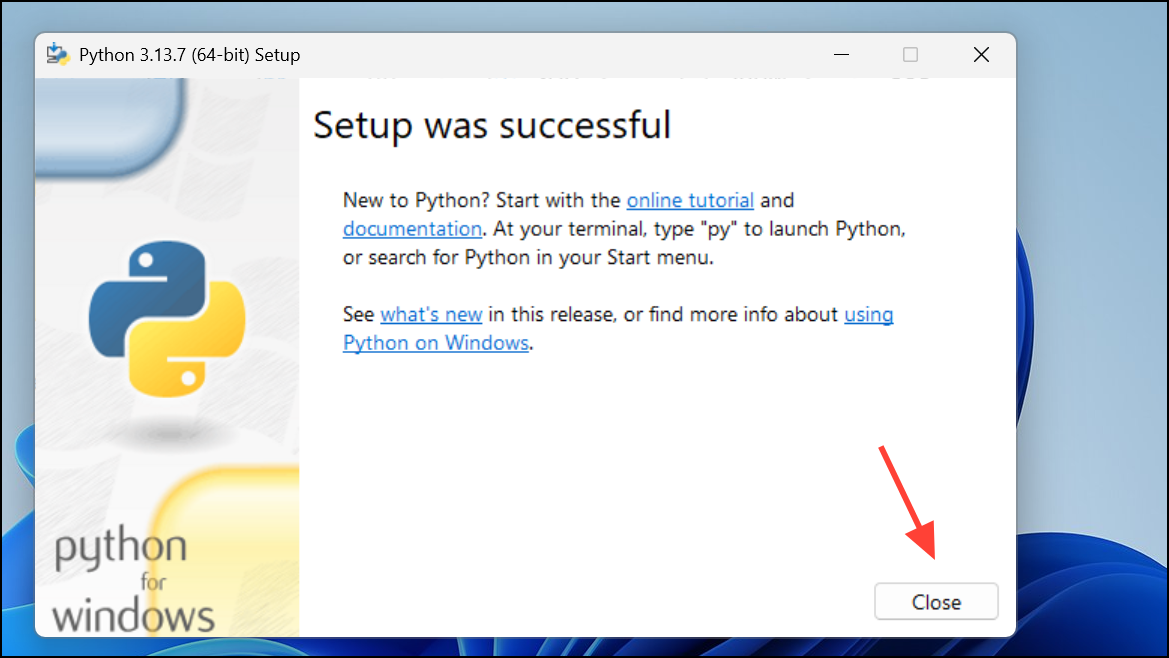Maximize the Python setup window
Image resolution: width=1169 pixels, height=658 pixels.
click(910, 55)
